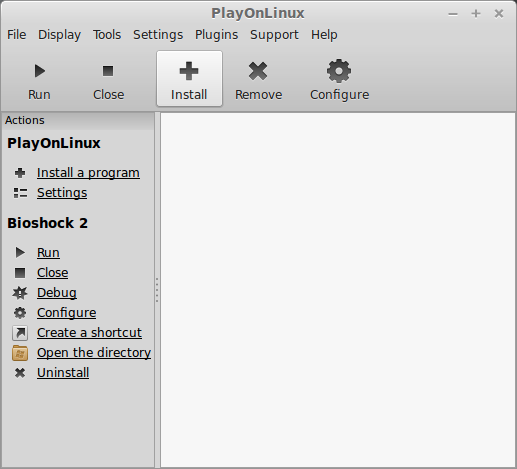The width and height of the screenshot is (517, 469).
Task: Click the sidebar Run link for Bioshock 2
Action: click(48, 252)
